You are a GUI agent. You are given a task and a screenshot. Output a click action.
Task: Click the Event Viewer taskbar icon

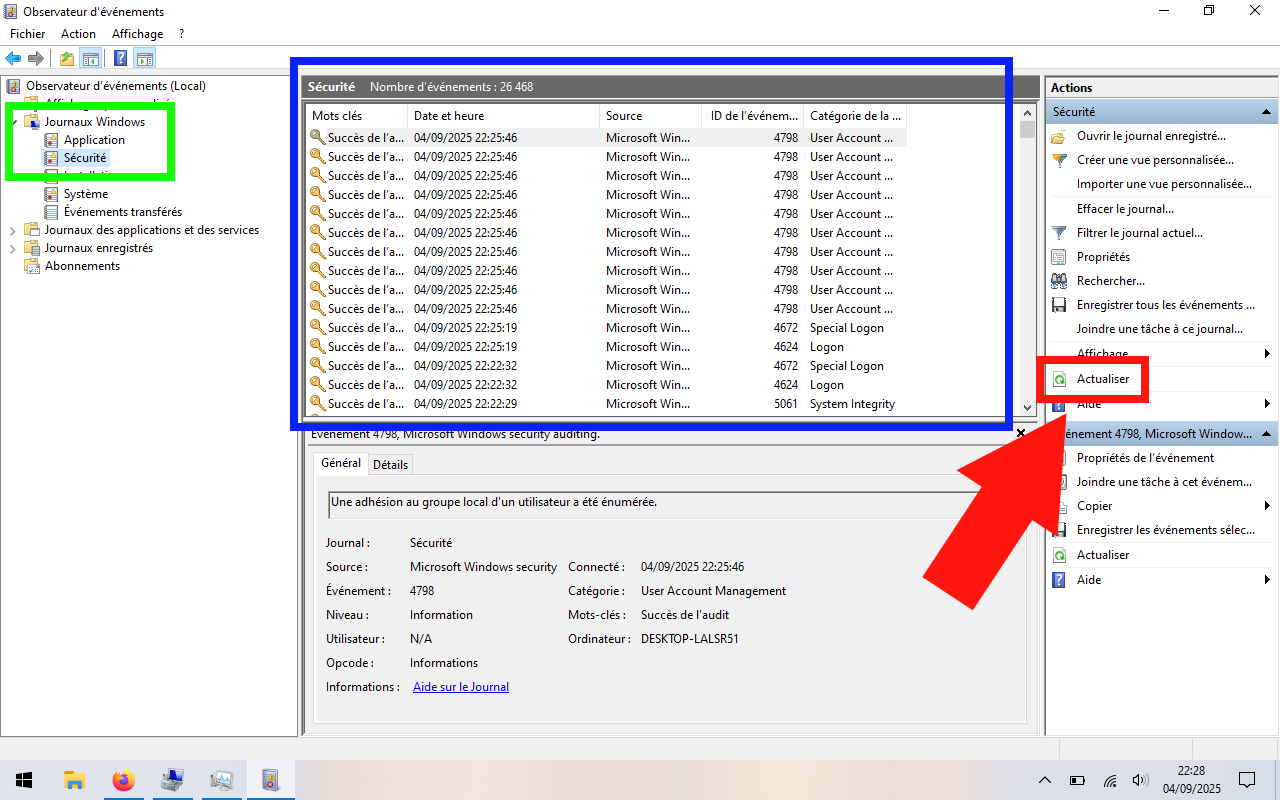270,780
